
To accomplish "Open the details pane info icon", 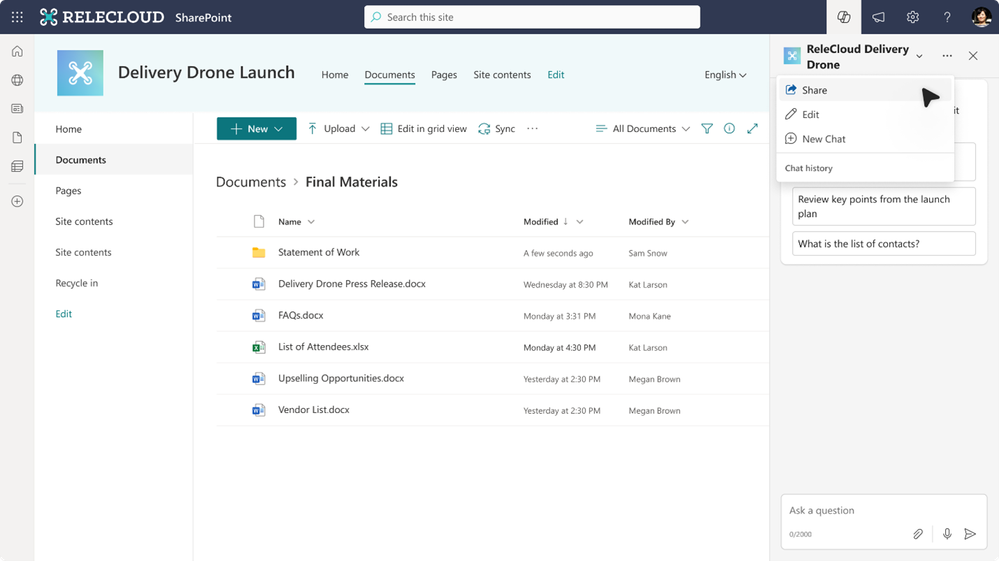I will 729,129.
